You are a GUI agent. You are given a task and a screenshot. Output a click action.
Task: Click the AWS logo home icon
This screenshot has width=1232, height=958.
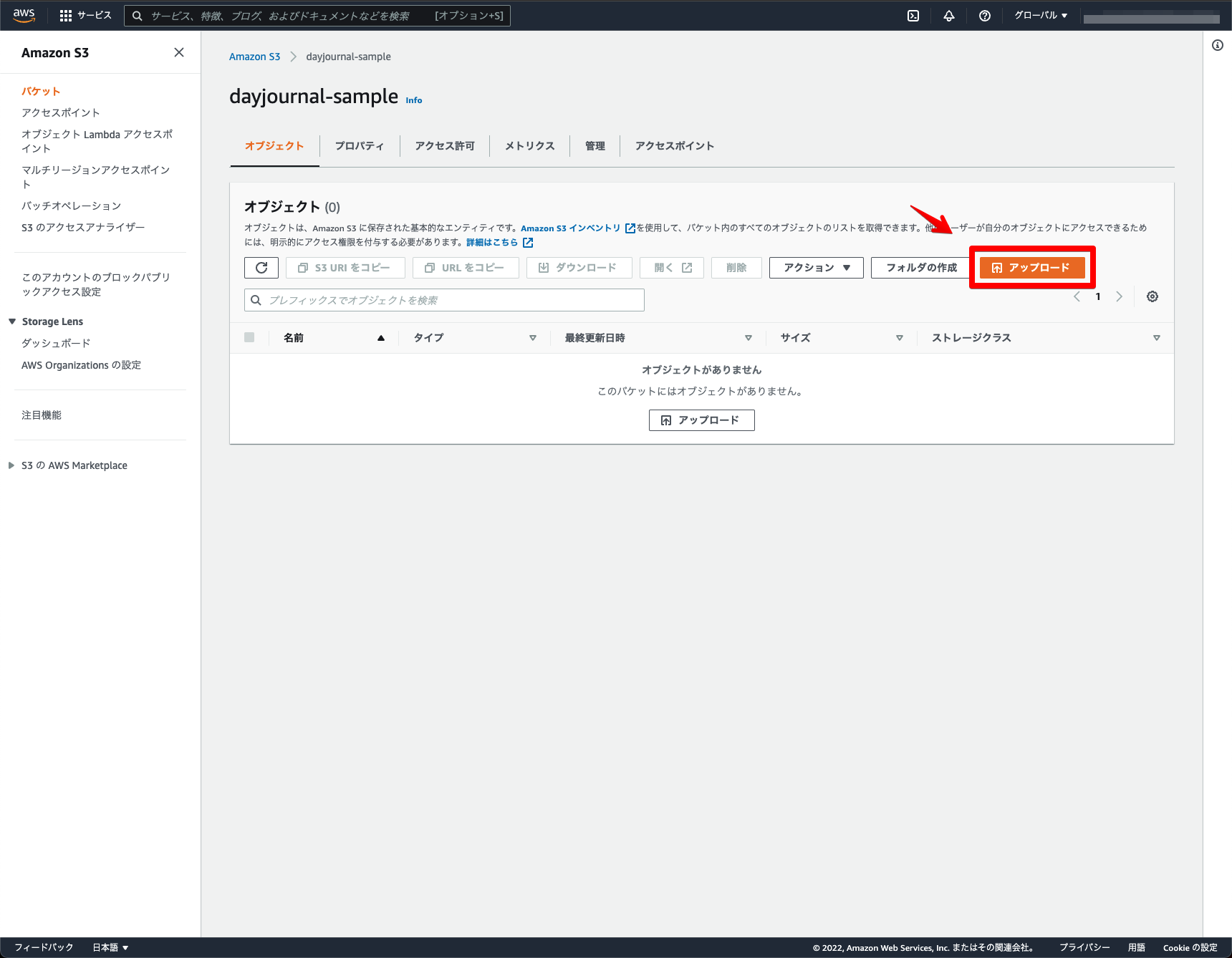(24, 15)
